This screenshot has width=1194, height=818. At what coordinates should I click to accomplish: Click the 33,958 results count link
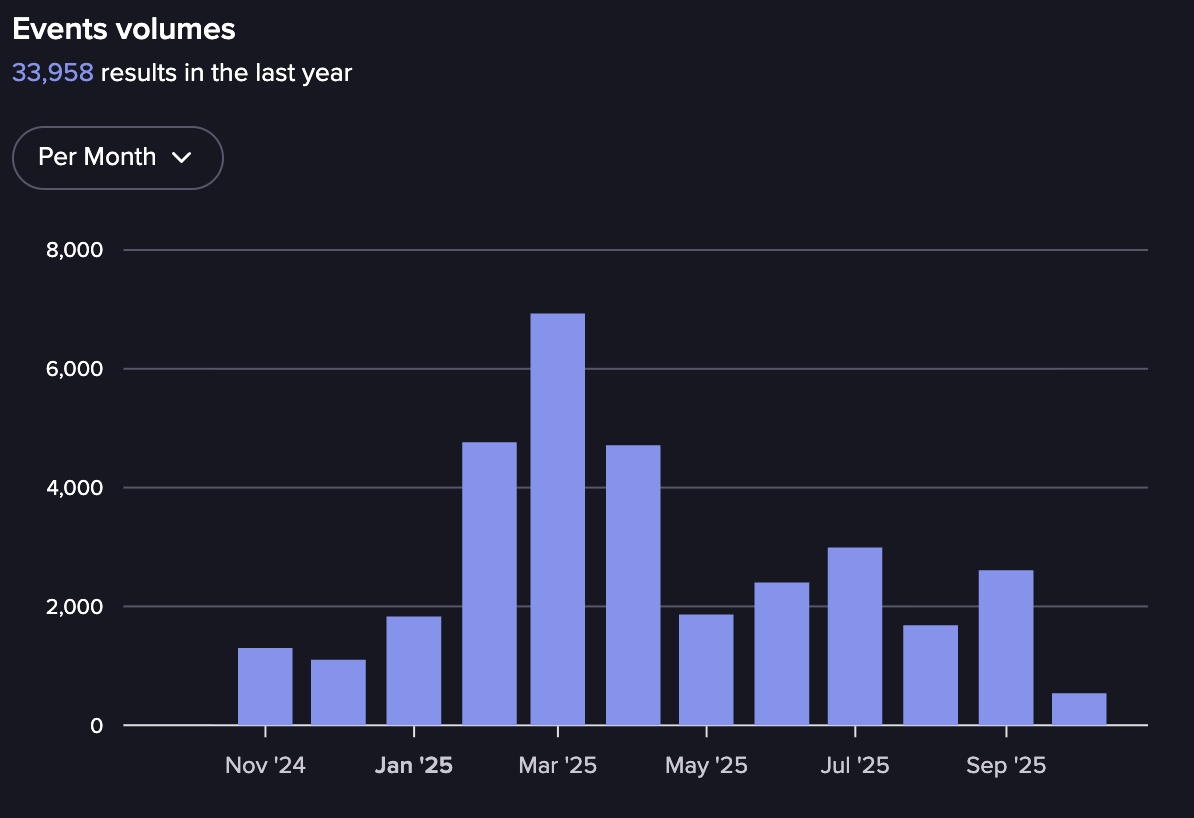click(x=53, y=73)
